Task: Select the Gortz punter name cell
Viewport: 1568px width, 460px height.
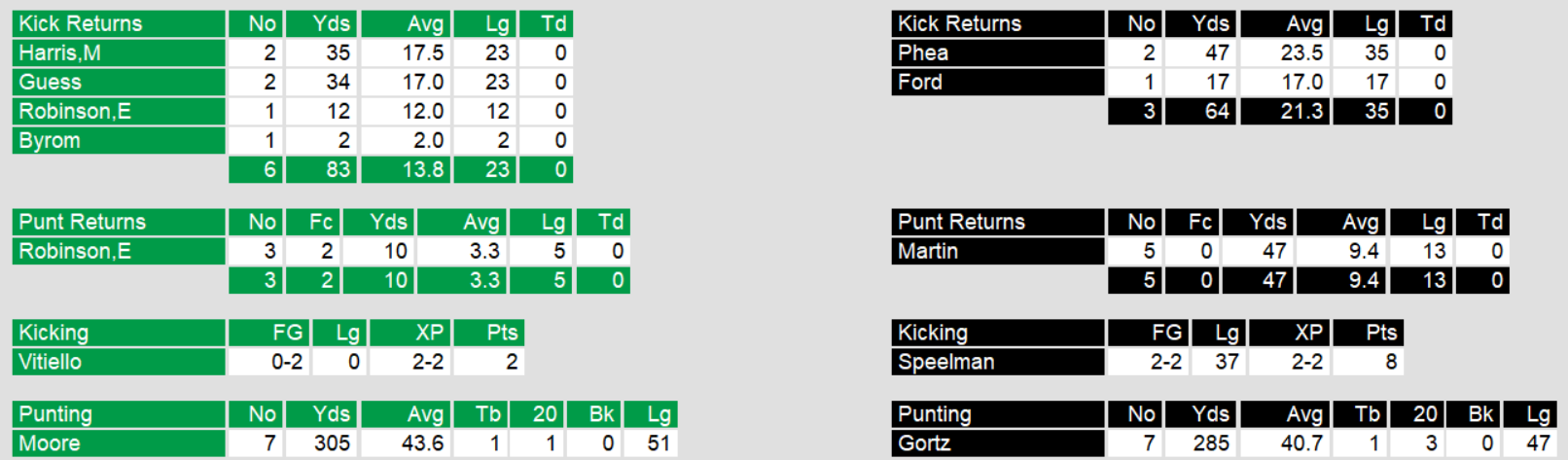Action: 998,443
